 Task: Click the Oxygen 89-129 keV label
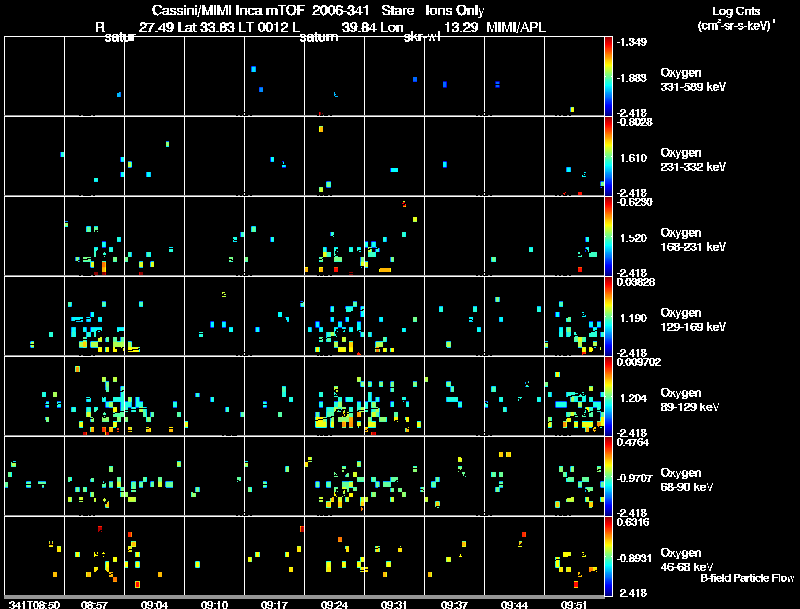click(690, 400)
